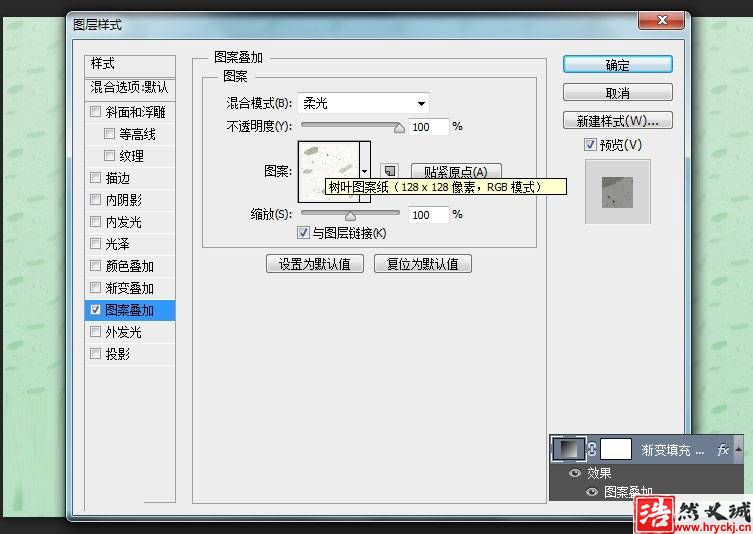Open the pattern picker dropdown arrow

(364, 171)
